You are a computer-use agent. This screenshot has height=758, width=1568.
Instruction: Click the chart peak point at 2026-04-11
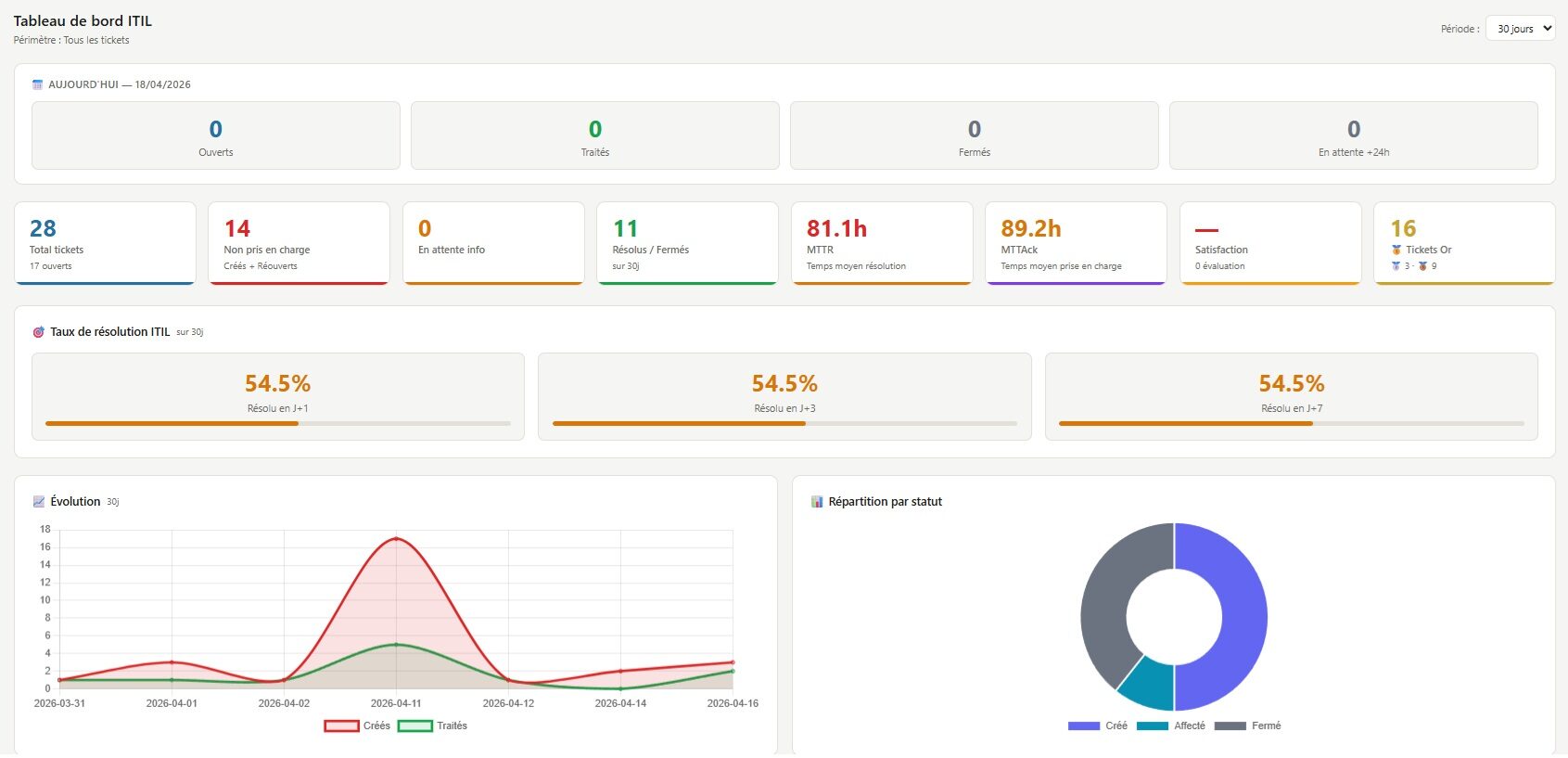tap(396, 538)
